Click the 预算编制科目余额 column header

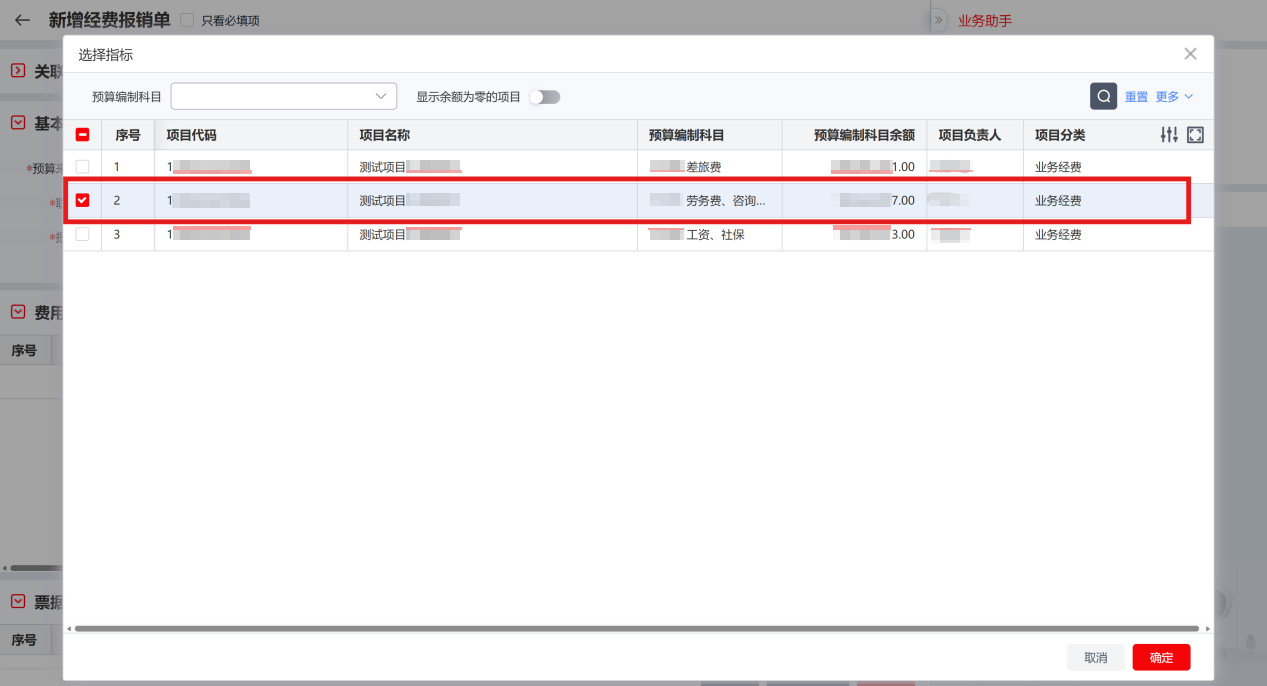pyautogui.click(x=864, y=135)
